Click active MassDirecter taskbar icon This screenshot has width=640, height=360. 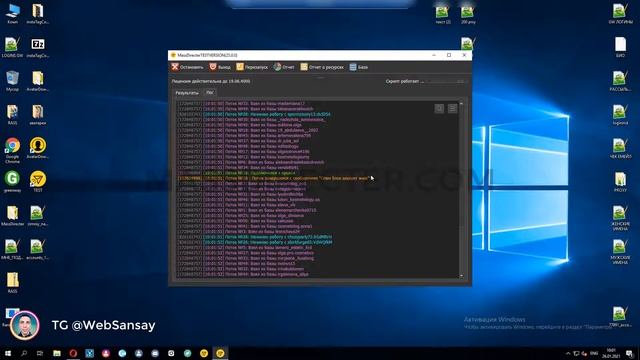pos(220,353)
